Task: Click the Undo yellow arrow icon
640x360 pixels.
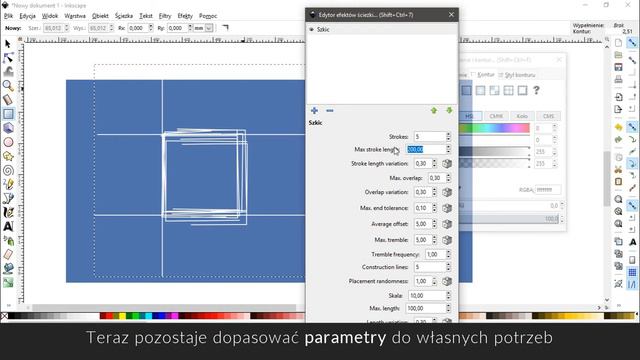Action: [618, 127]
